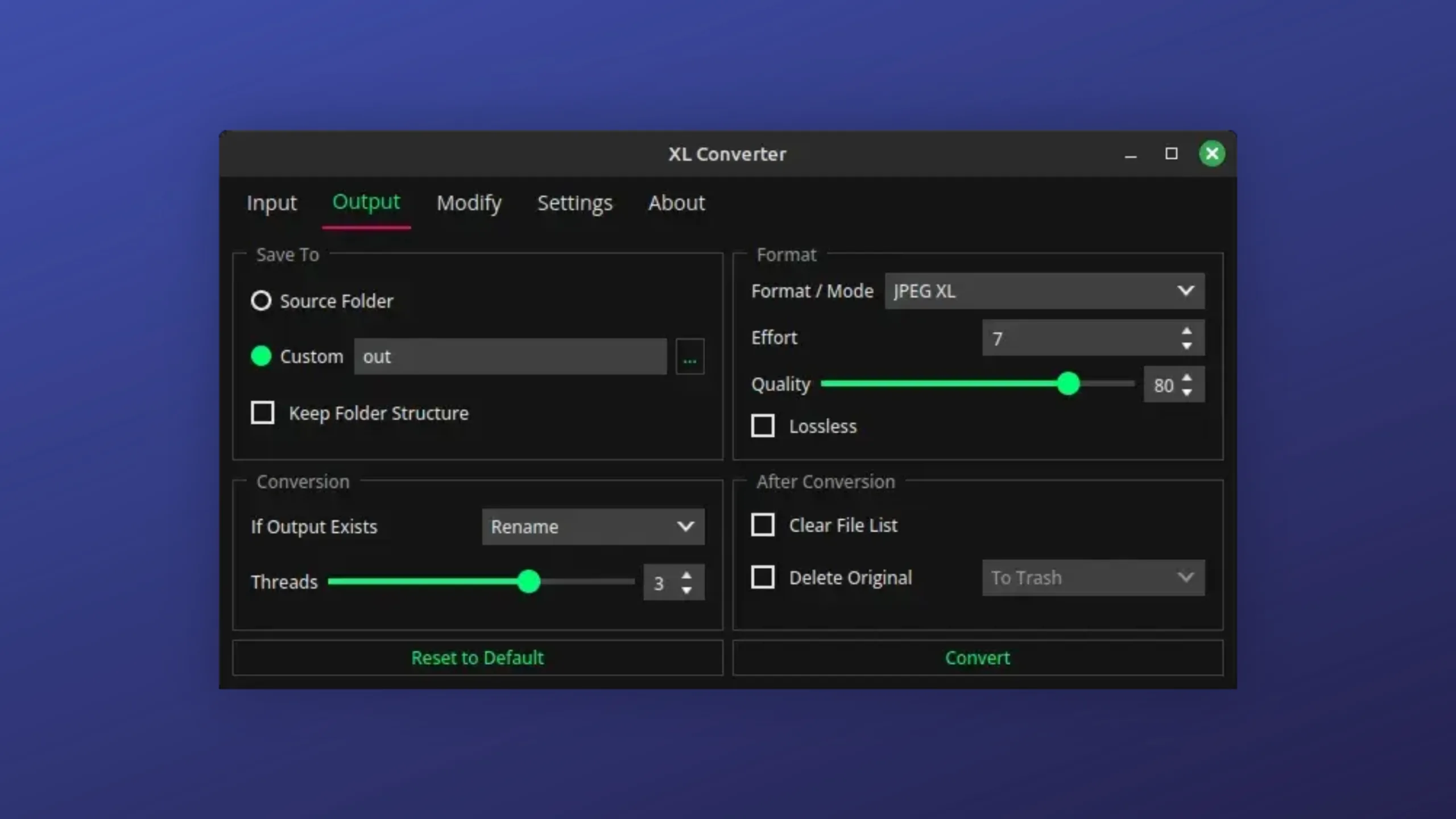Click the Reset to Default button
Image resolution: width=1456 pixels, height=819 pixels.
pyautogui.click(x=478, y=658)
